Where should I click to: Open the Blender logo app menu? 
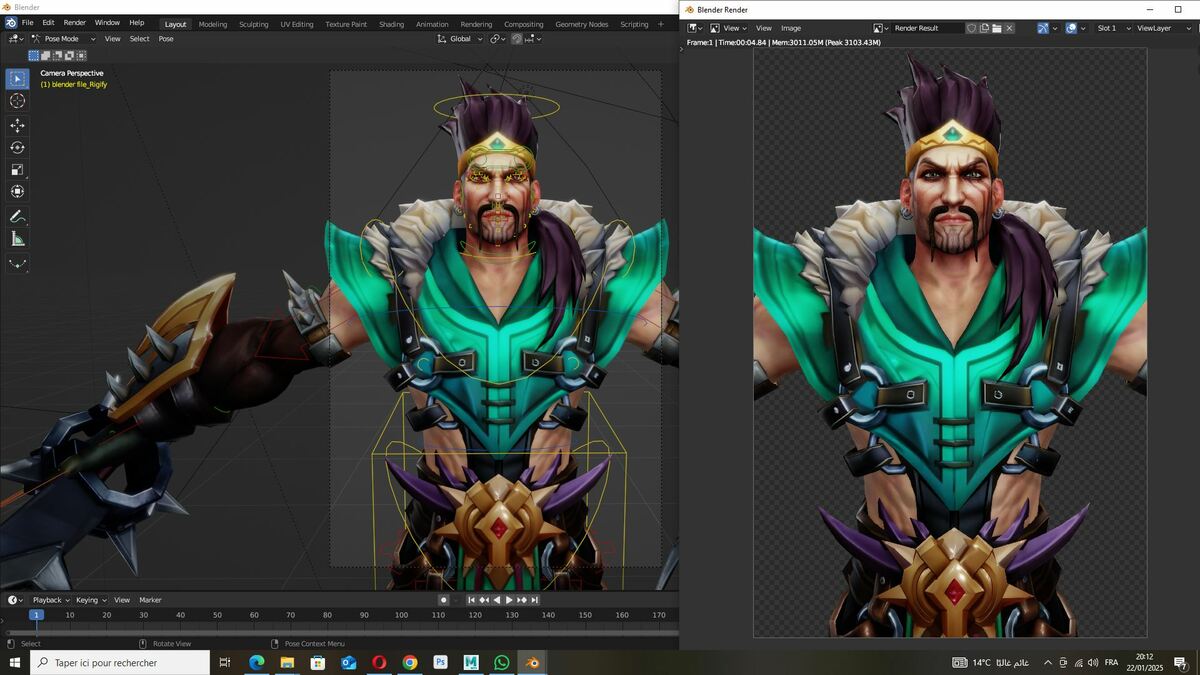point(11,23)
